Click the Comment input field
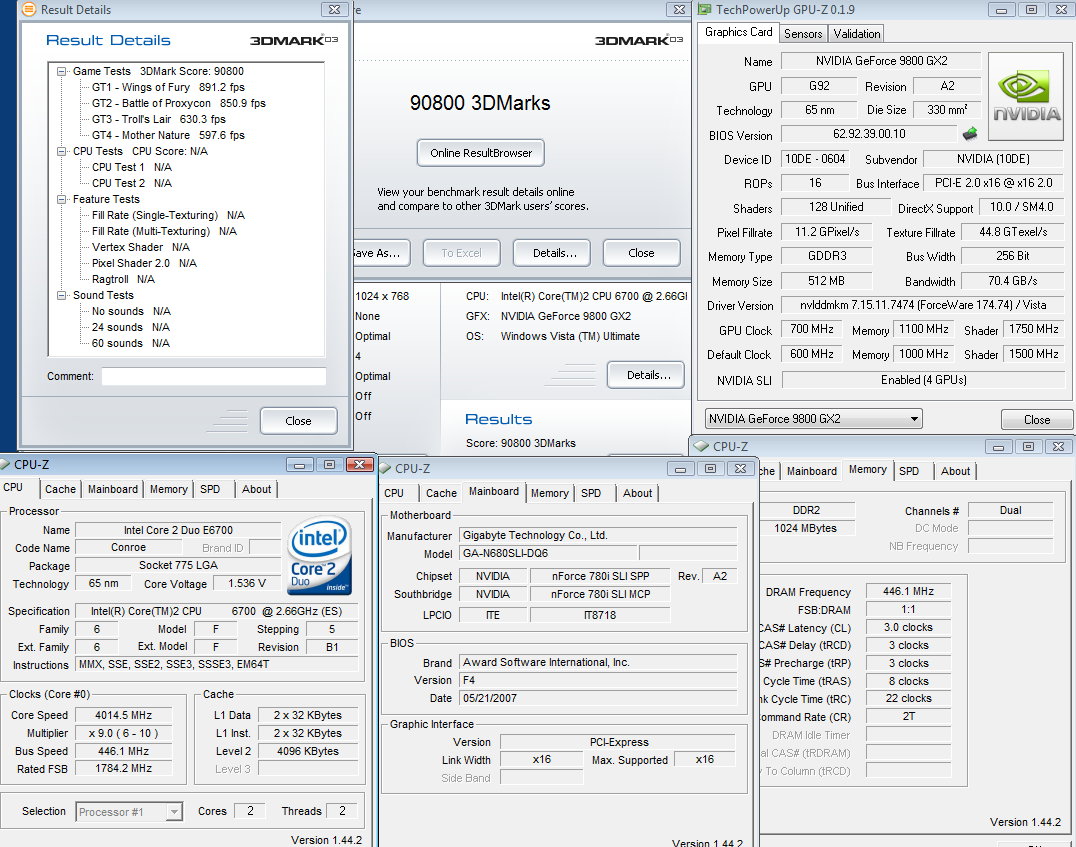1076x847 pixels. 214,377
